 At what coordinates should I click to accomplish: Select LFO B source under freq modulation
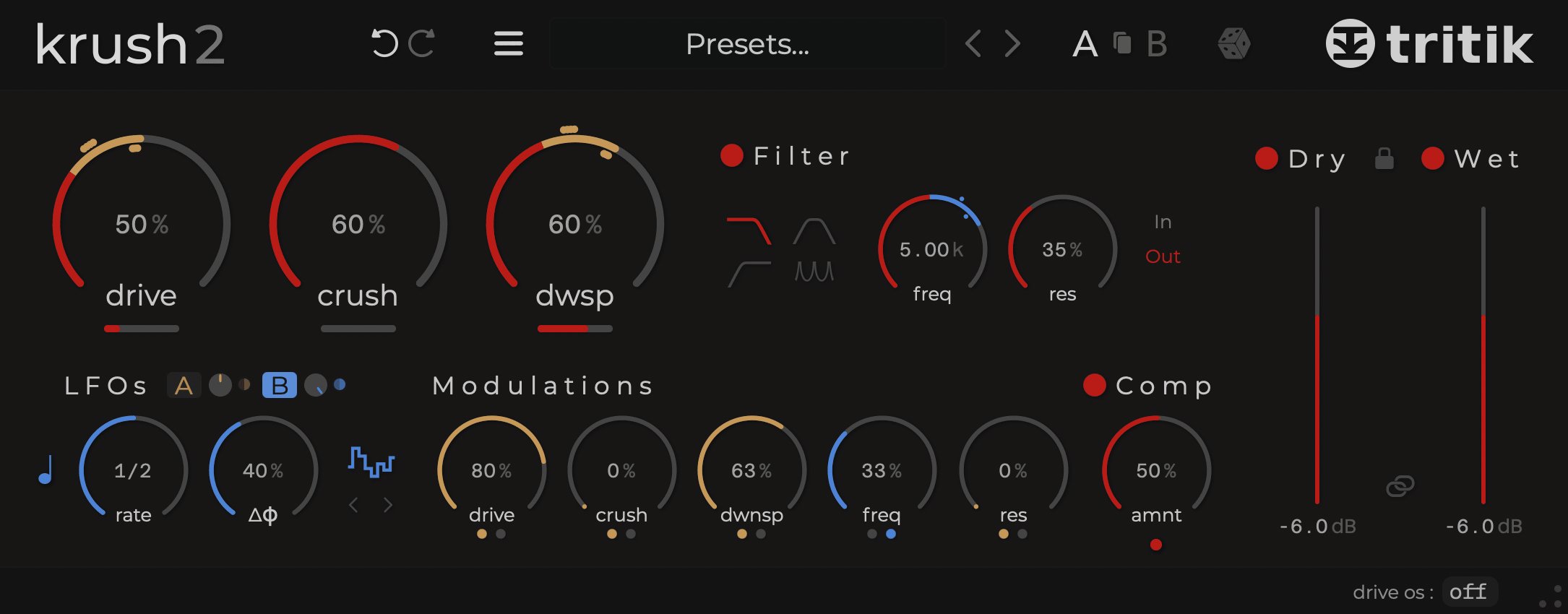(x=891, y=534)
